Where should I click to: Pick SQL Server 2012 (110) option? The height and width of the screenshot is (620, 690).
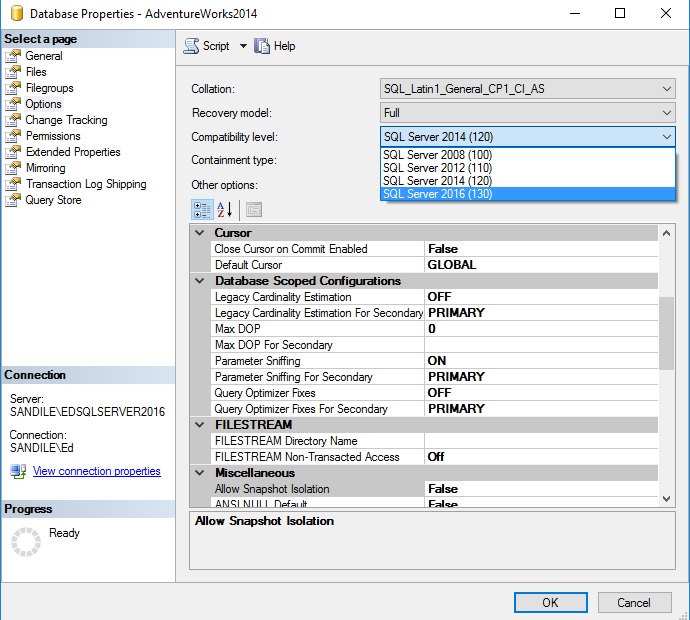437,168
